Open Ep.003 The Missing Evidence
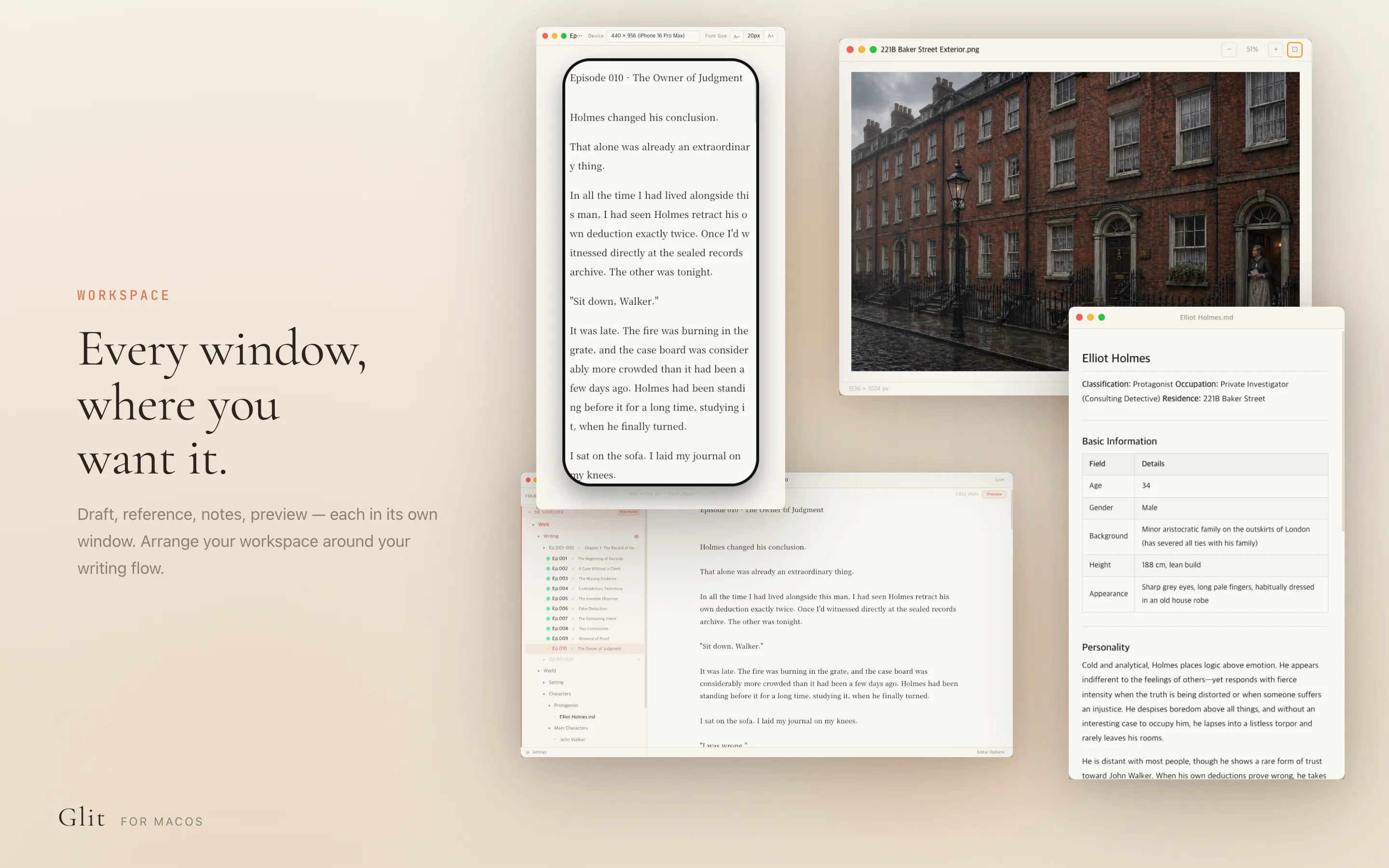 click(x=585, y=579)
